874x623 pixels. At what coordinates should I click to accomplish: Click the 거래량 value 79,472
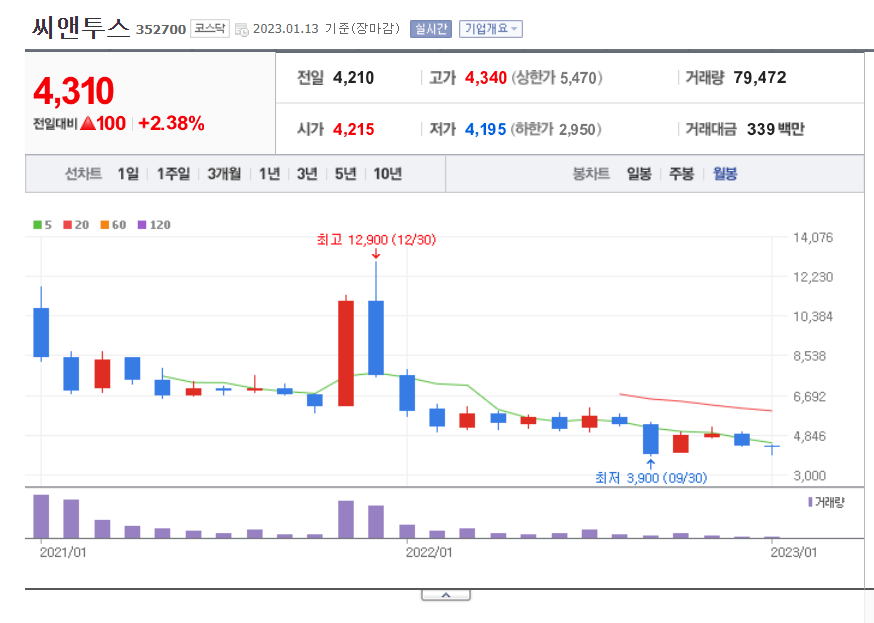(x=760, y=77)
